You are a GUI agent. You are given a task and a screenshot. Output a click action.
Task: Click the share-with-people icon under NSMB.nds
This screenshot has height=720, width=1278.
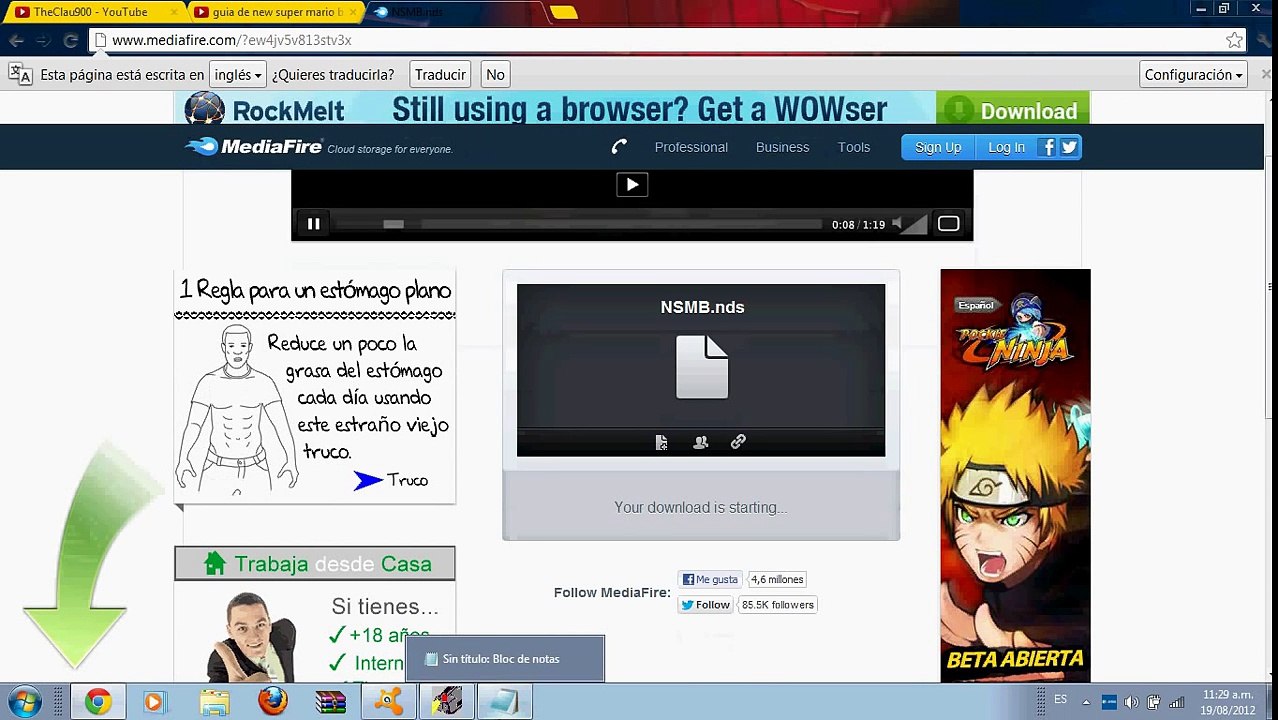pyautogui.click(x=700, y=442)
